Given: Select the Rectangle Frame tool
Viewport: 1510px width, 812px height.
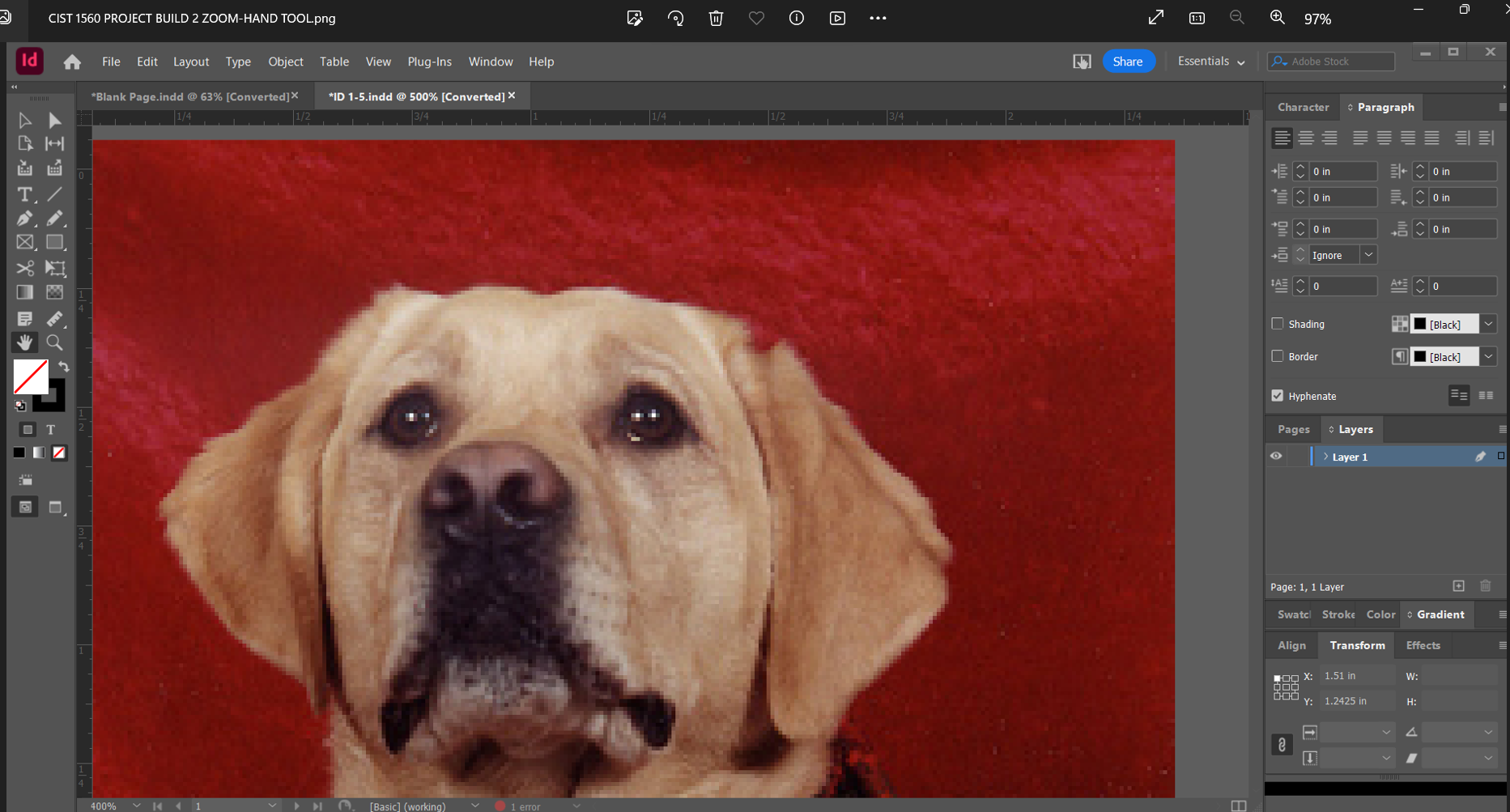Looking at the screenshot, I should 24,243.
